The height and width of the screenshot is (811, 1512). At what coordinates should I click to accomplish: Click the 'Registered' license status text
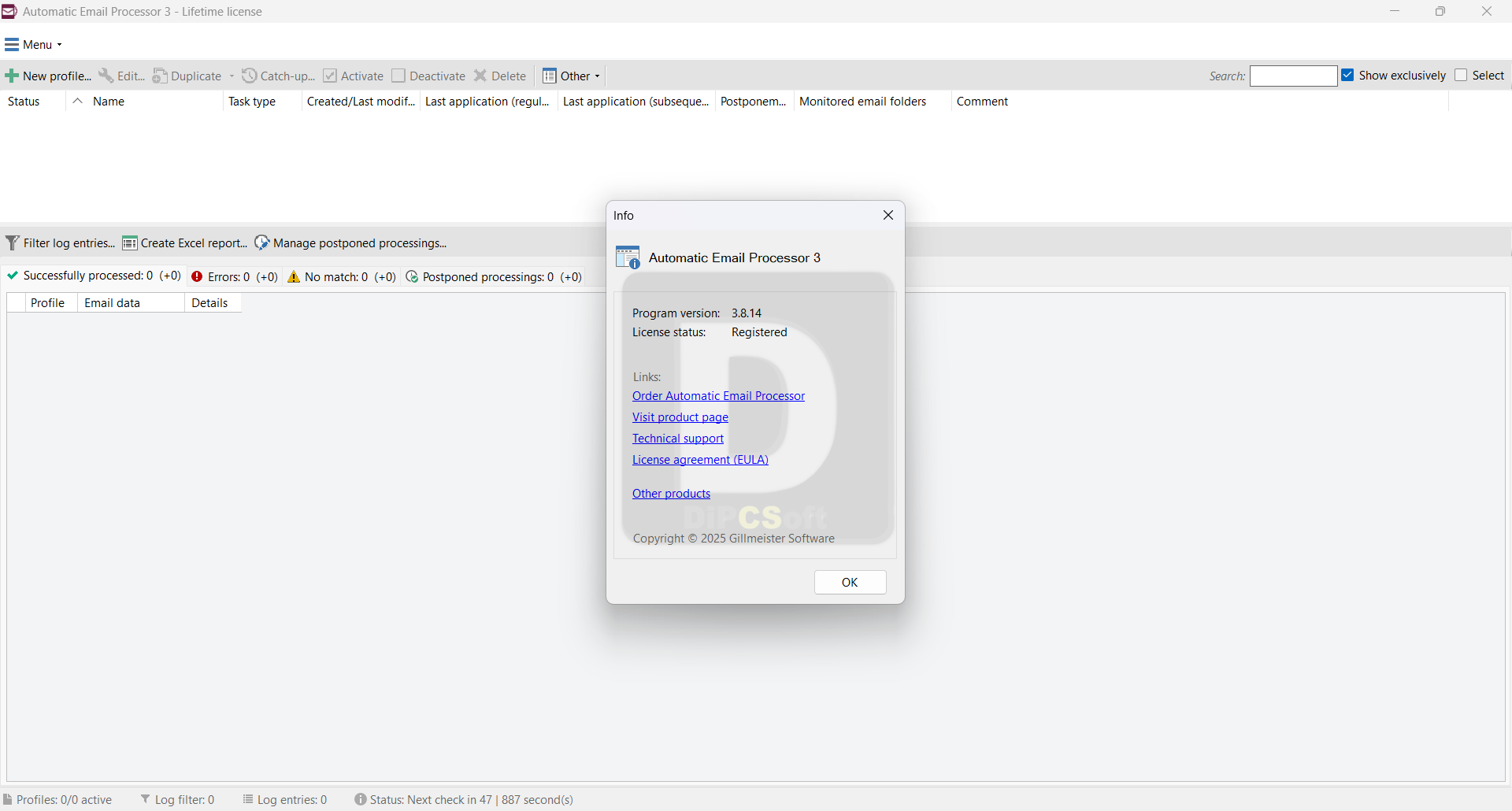coord(759,332)
